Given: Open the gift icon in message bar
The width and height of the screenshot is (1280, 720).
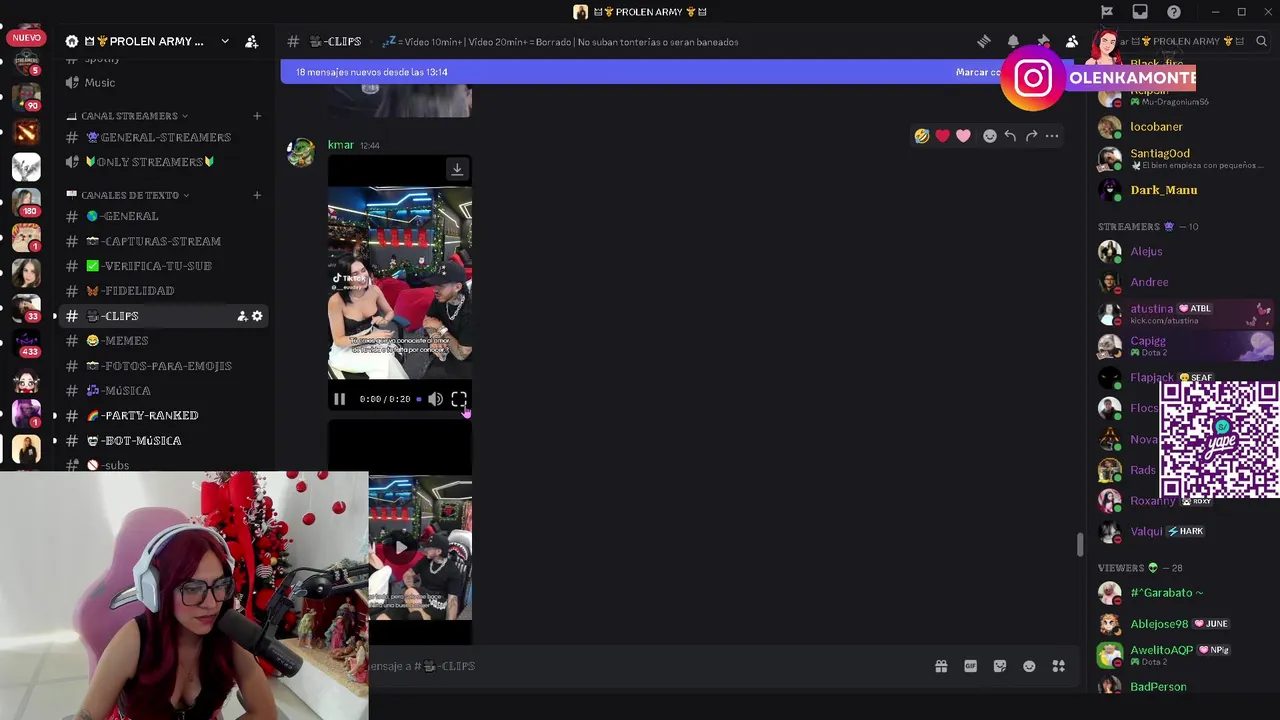Looking at the screenshot, I should point(941,666).
